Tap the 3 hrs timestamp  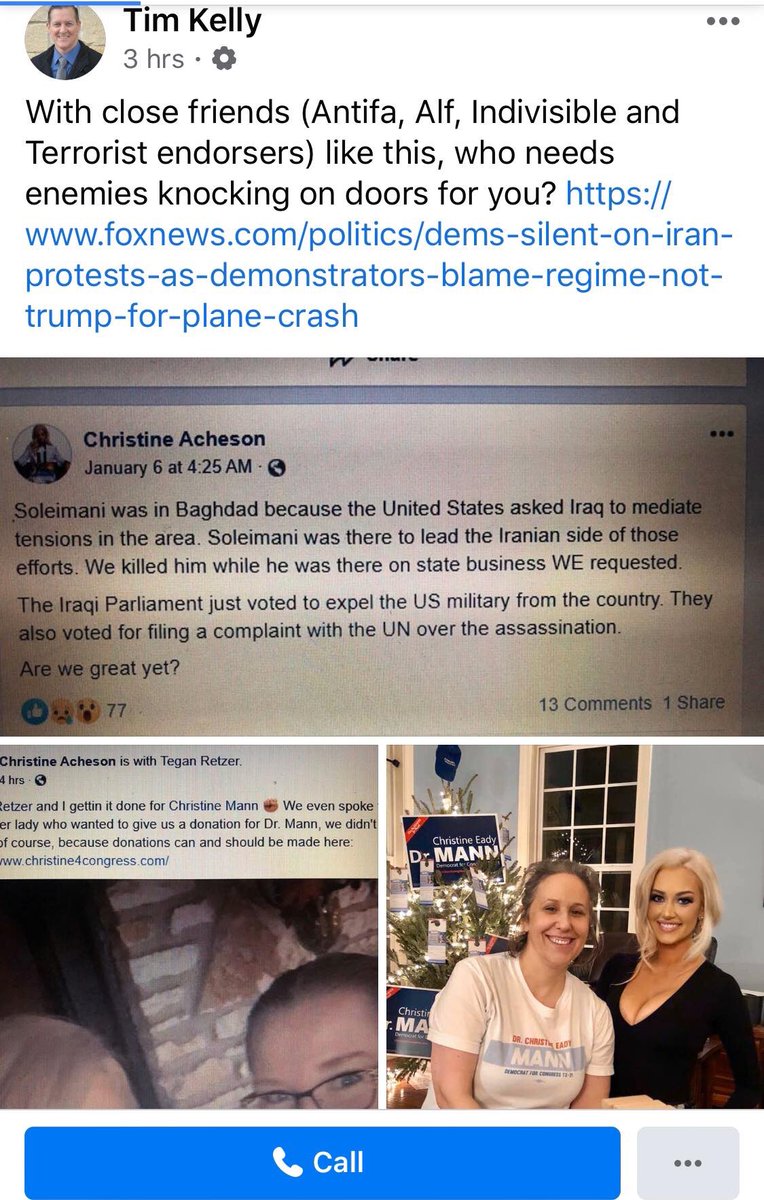pyautogui.click(x=154, y=59)
